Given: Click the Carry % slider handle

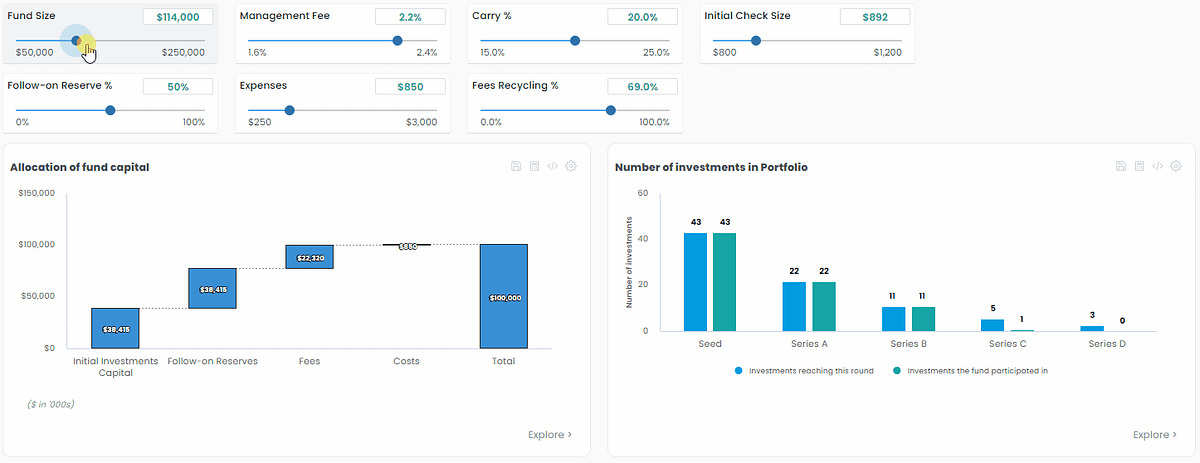Looking at the screenshot, I should coord(574,41).
